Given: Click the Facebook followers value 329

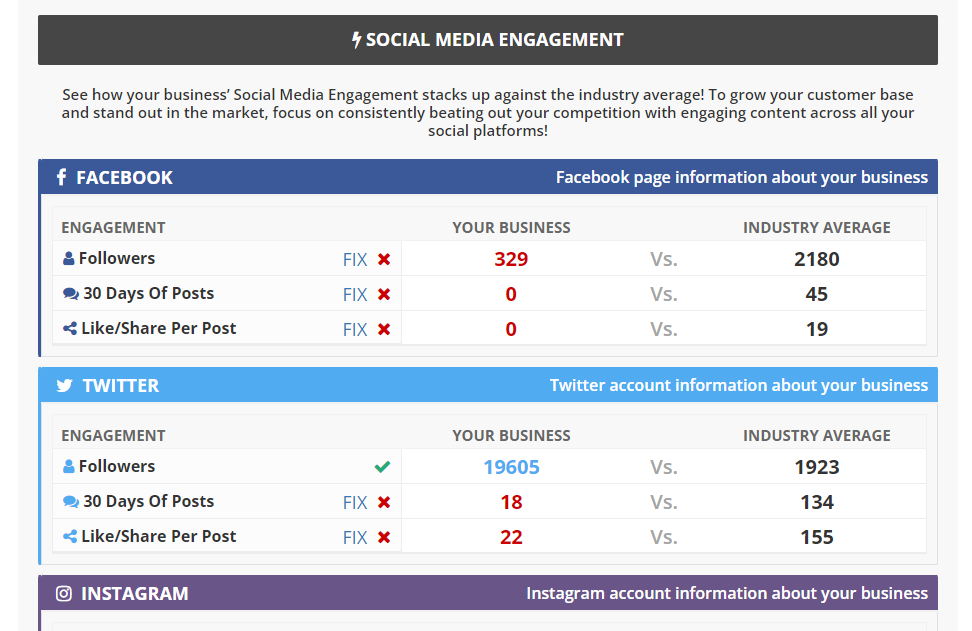Looking at the screenshot, I should click(x=511, y=259).
